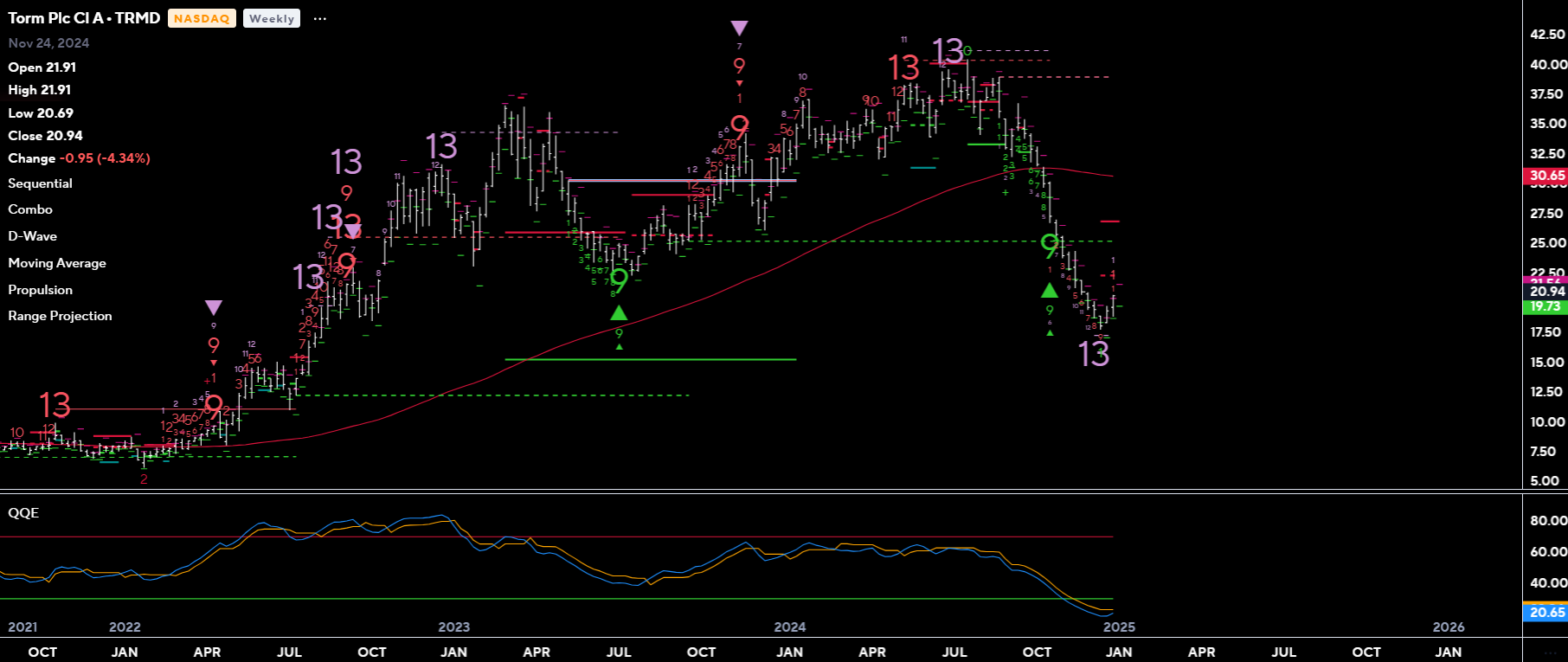Open the Weekly timeframe selector
The width and height of the screenshot is (1568, 662).
[272, 19]
